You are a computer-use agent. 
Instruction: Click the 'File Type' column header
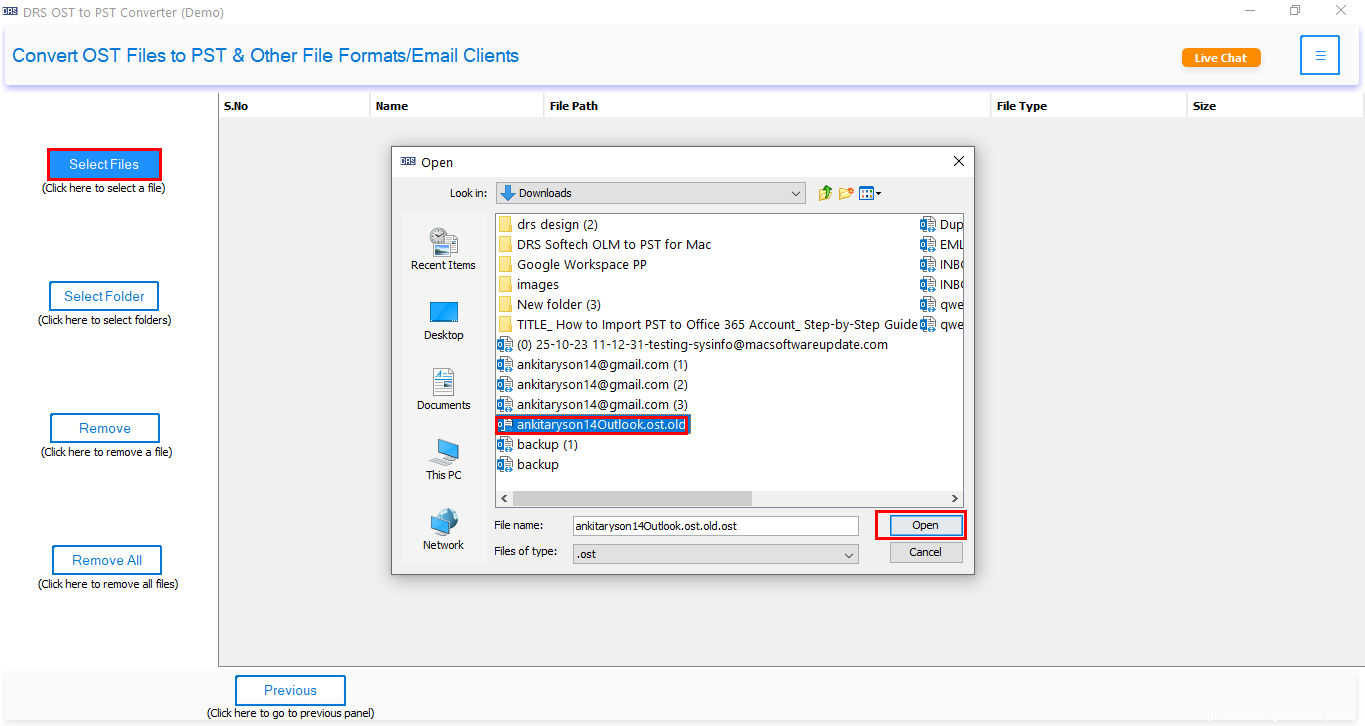click(1089, 105)
